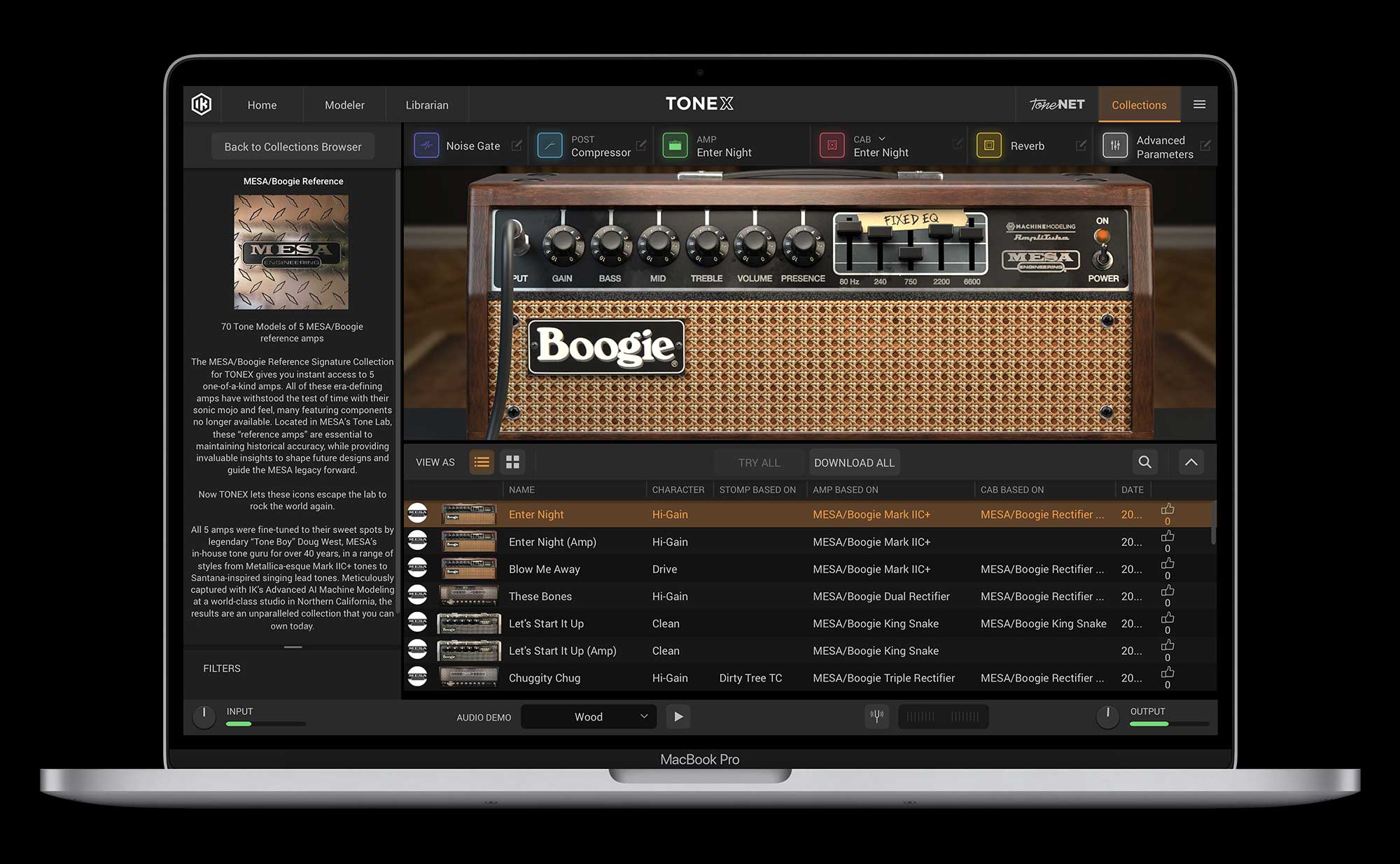Viewport: 1400px width, 864px height.
Task: Open the tuner fork icon
Action: (876, 716)
